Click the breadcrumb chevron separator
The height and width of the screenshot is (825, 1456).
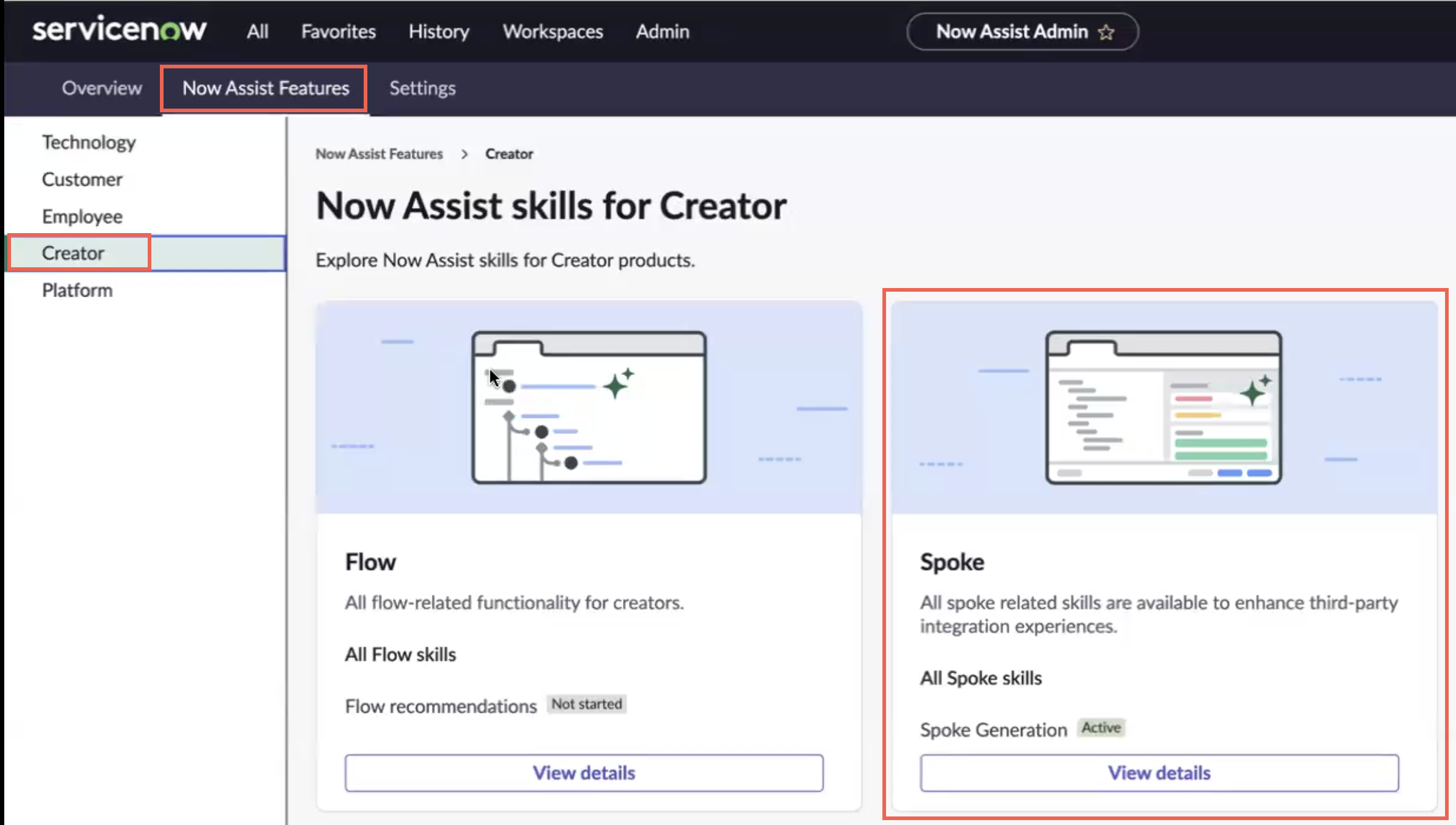pyautogui.click(x=464, y=154)
